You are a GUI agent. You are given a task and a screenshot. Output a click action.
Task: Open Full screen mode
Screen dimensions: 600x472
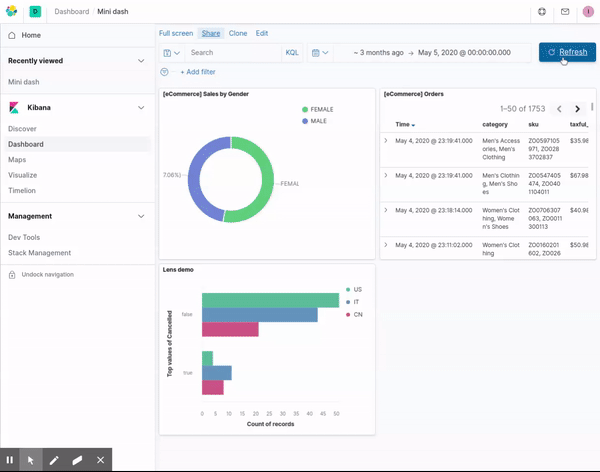coord(176,33)
